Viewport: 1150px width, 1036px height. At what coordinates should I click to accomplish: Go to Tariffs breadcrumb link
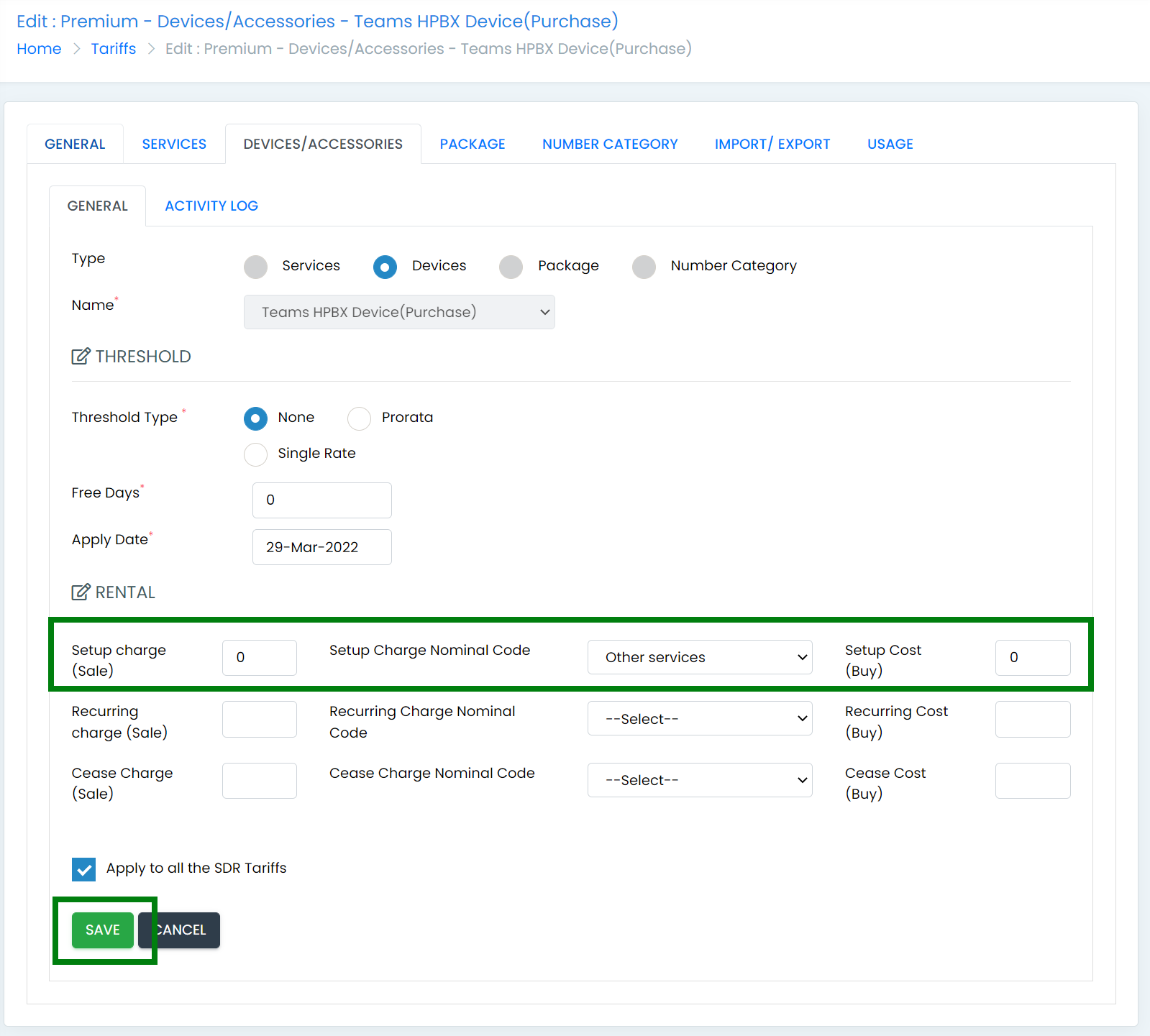point(114,48)
